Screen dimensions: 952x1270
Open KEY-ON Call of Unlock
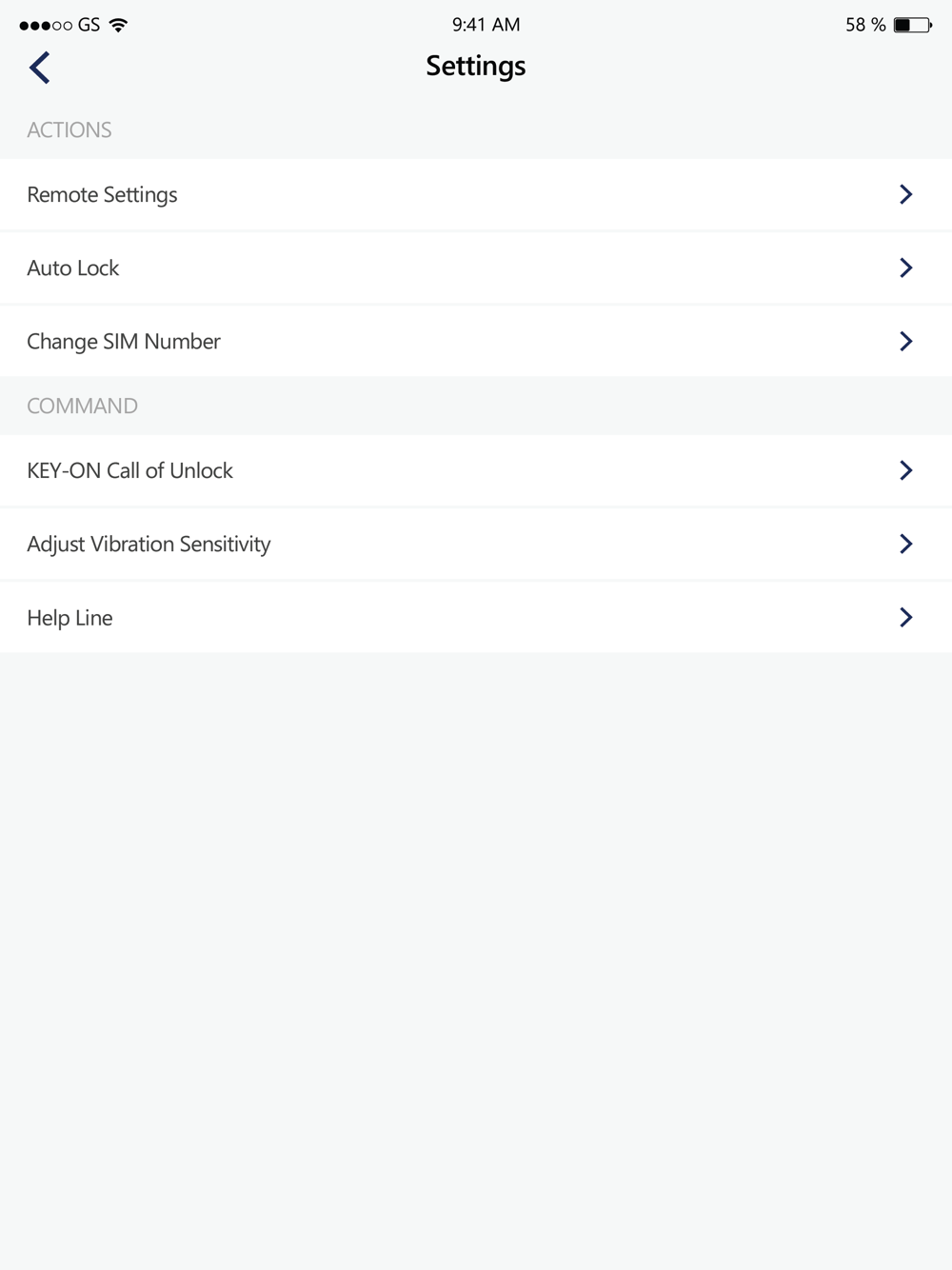pos(130,470)
